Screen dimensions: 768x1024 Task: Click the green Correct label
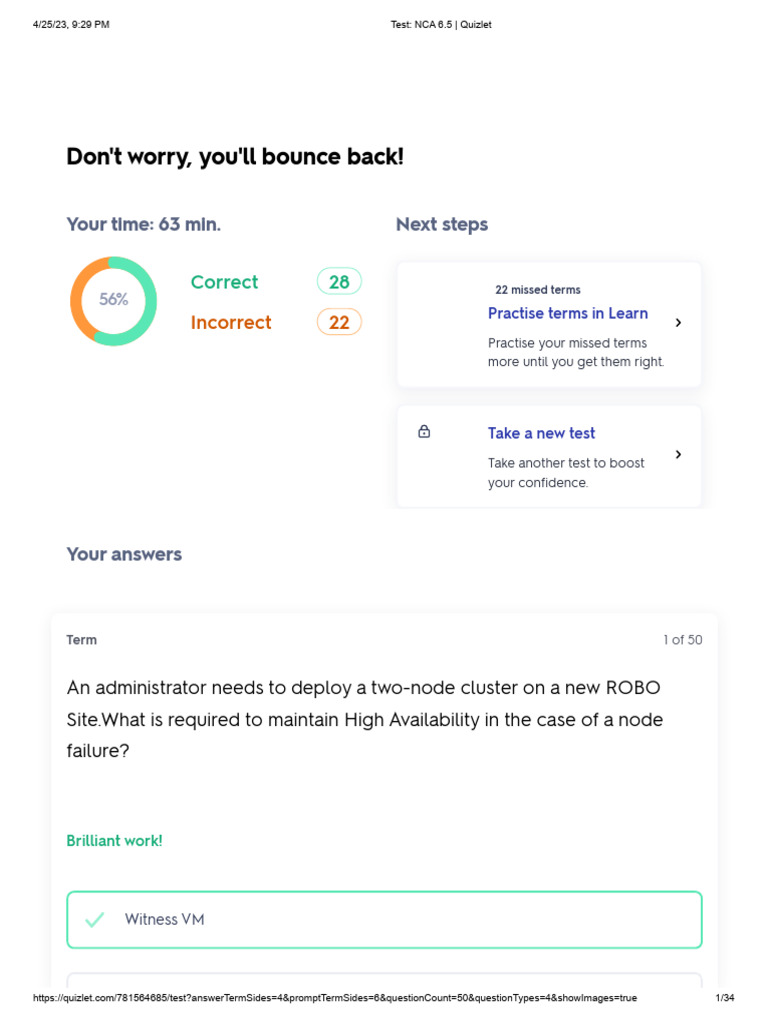coord(224,282)
